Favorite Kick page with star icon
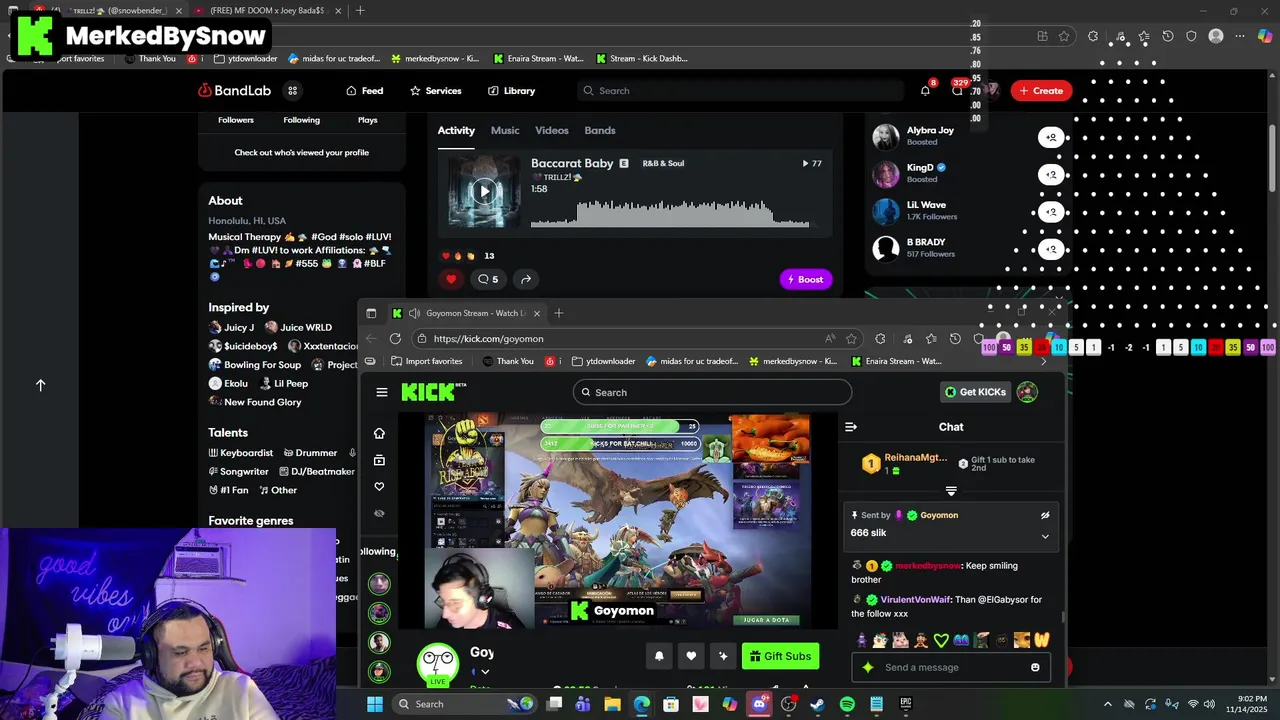Image resolution: width=1280 pixels, height=720 pixels. pos(851,338)
